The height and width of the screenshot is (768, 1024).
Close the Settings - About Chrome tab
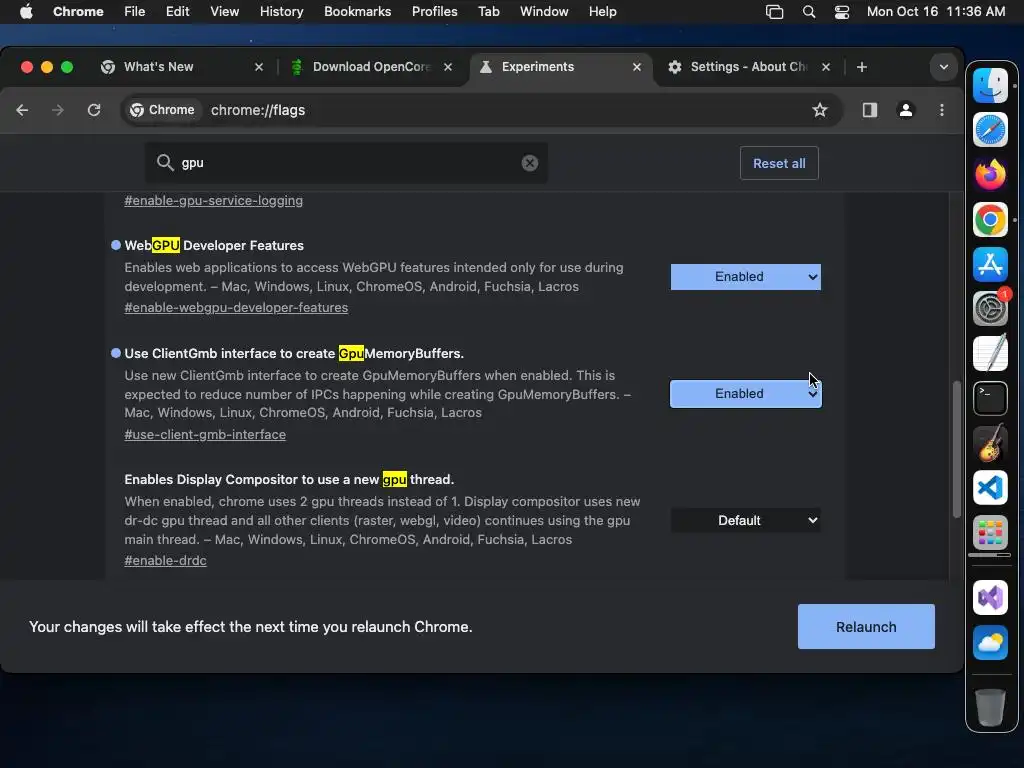click(x=825, y=67)
